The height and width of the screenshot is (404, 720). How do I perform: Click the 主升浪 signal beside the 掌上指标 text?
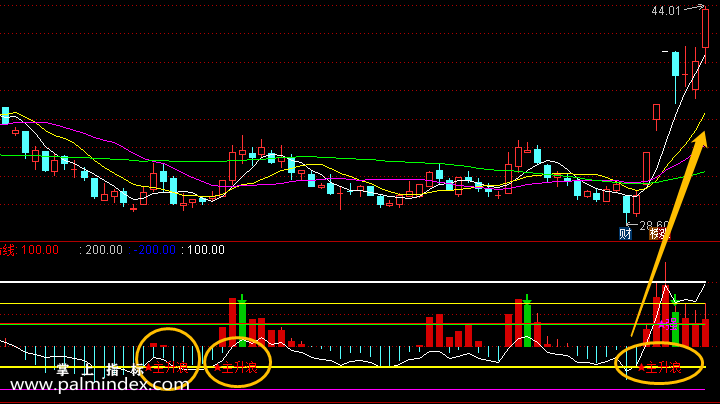166,368
